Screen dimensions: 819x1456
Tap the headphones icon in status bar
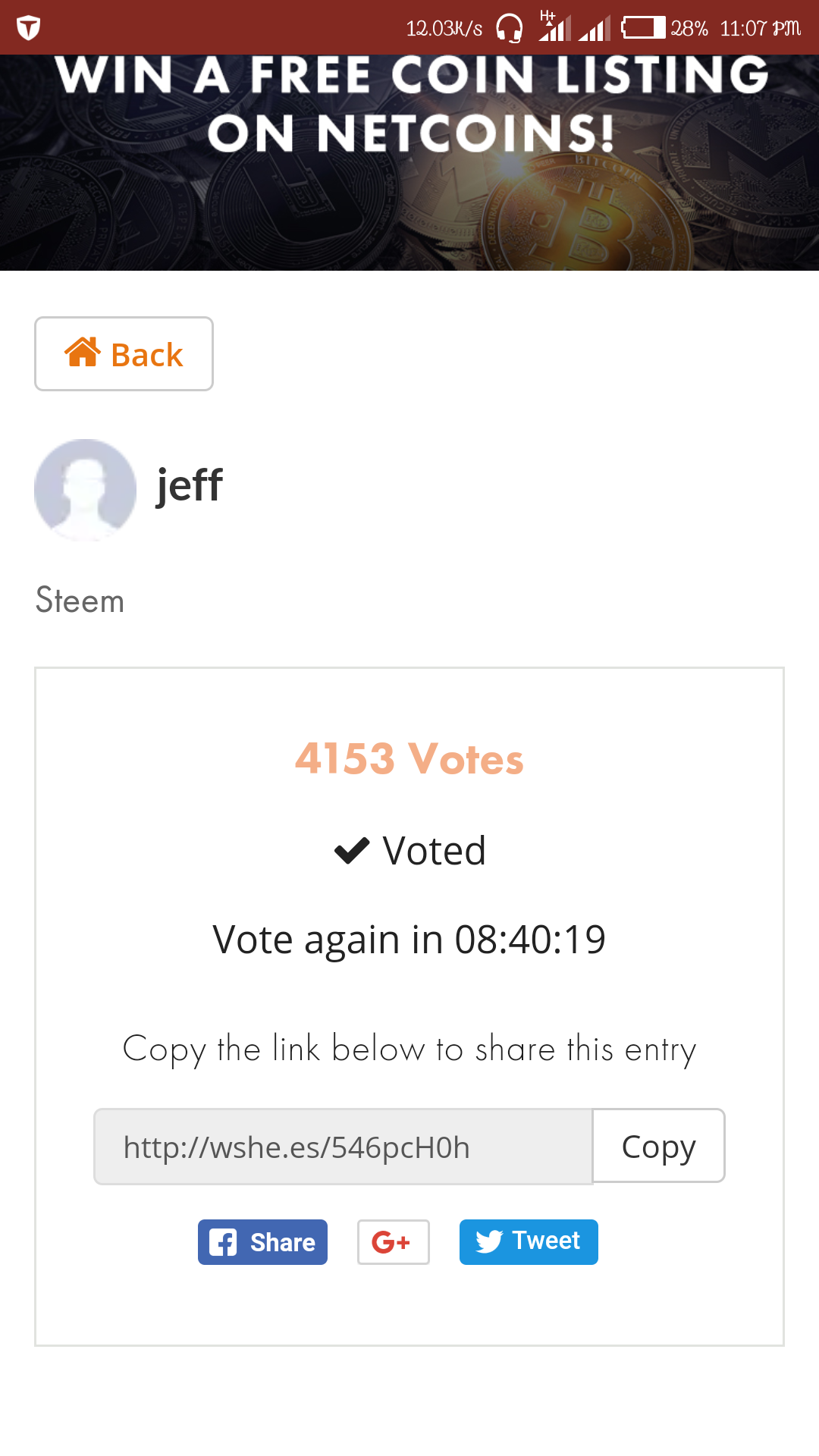[x=509, y=28]
